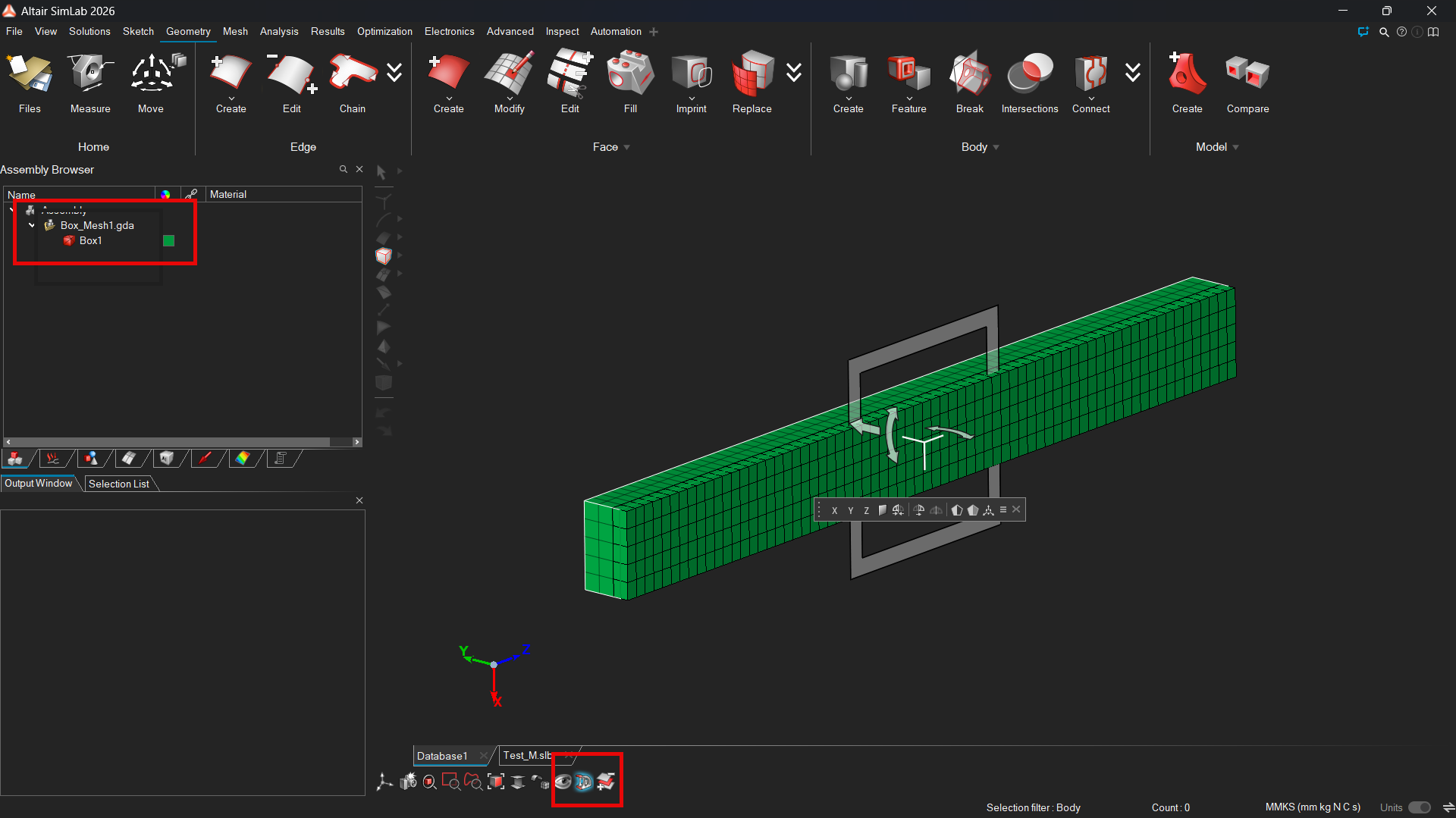Screen dimensions: 1456x818
Task: Toggle the layers add/remove display icon
Action: (x=605, y=782)
